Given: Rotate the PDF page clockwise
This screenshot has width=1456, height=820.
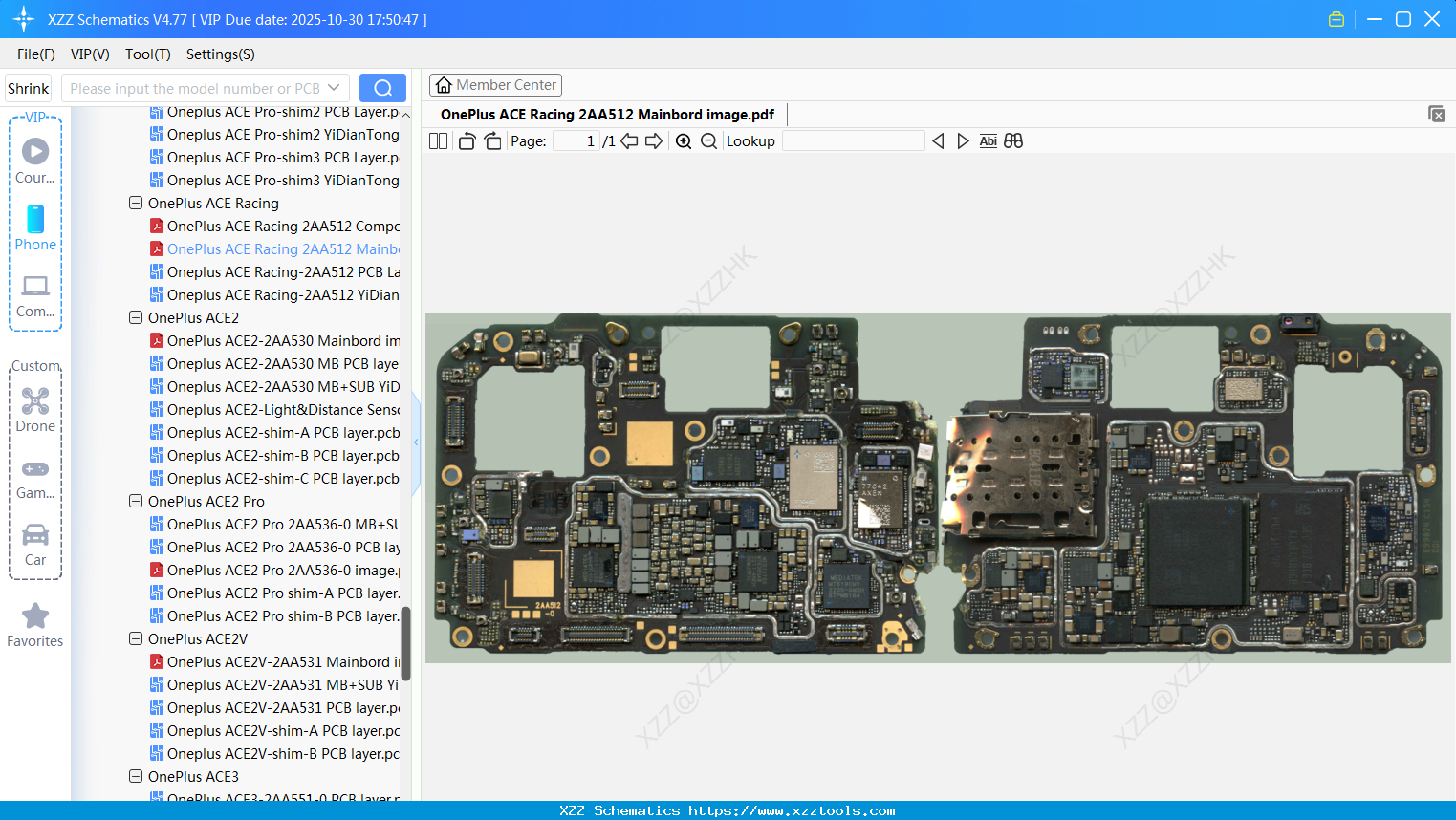Looking at the screenshot, I should (x=492, y=140).
